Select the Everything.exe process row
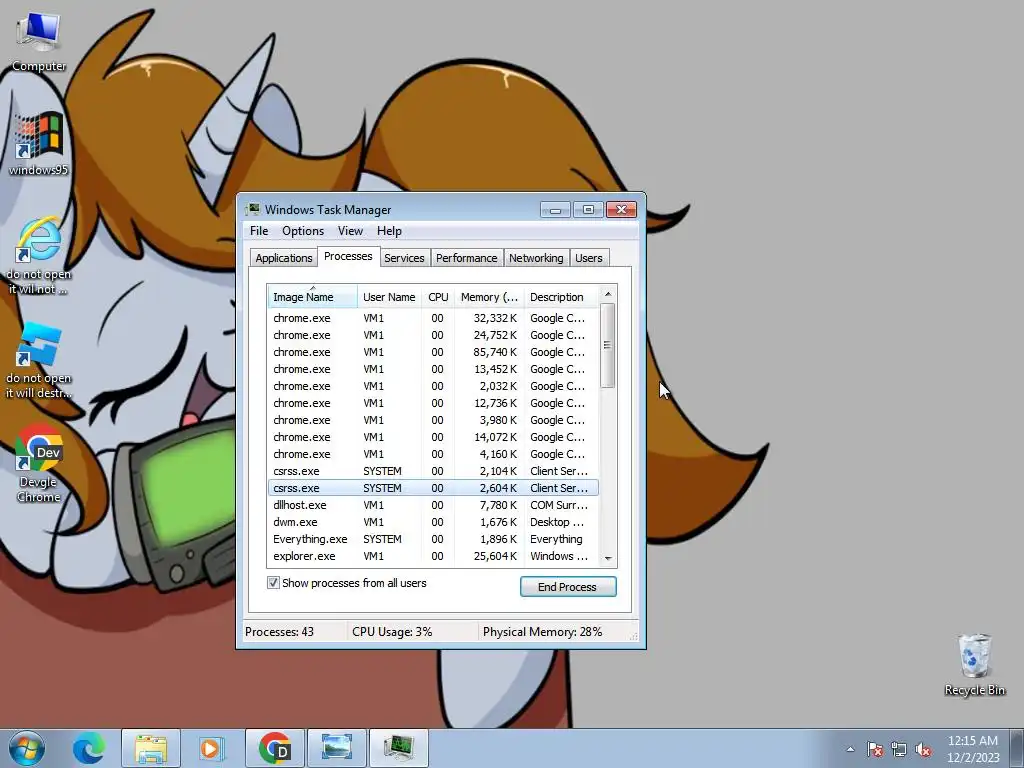Screen dimensions: 1024x768 coord(433,539)
